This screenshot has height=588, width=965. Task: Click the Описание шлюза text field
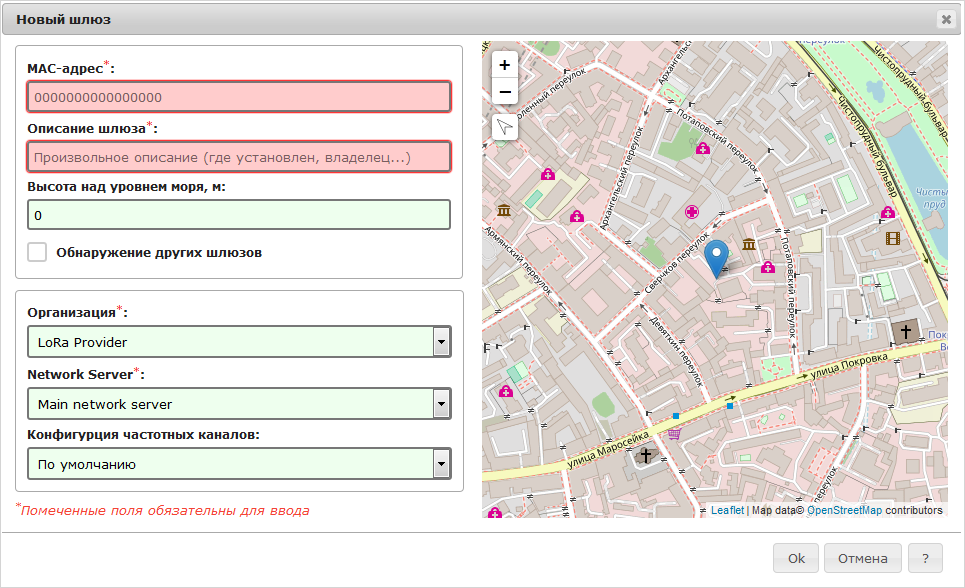pos(239,157)
